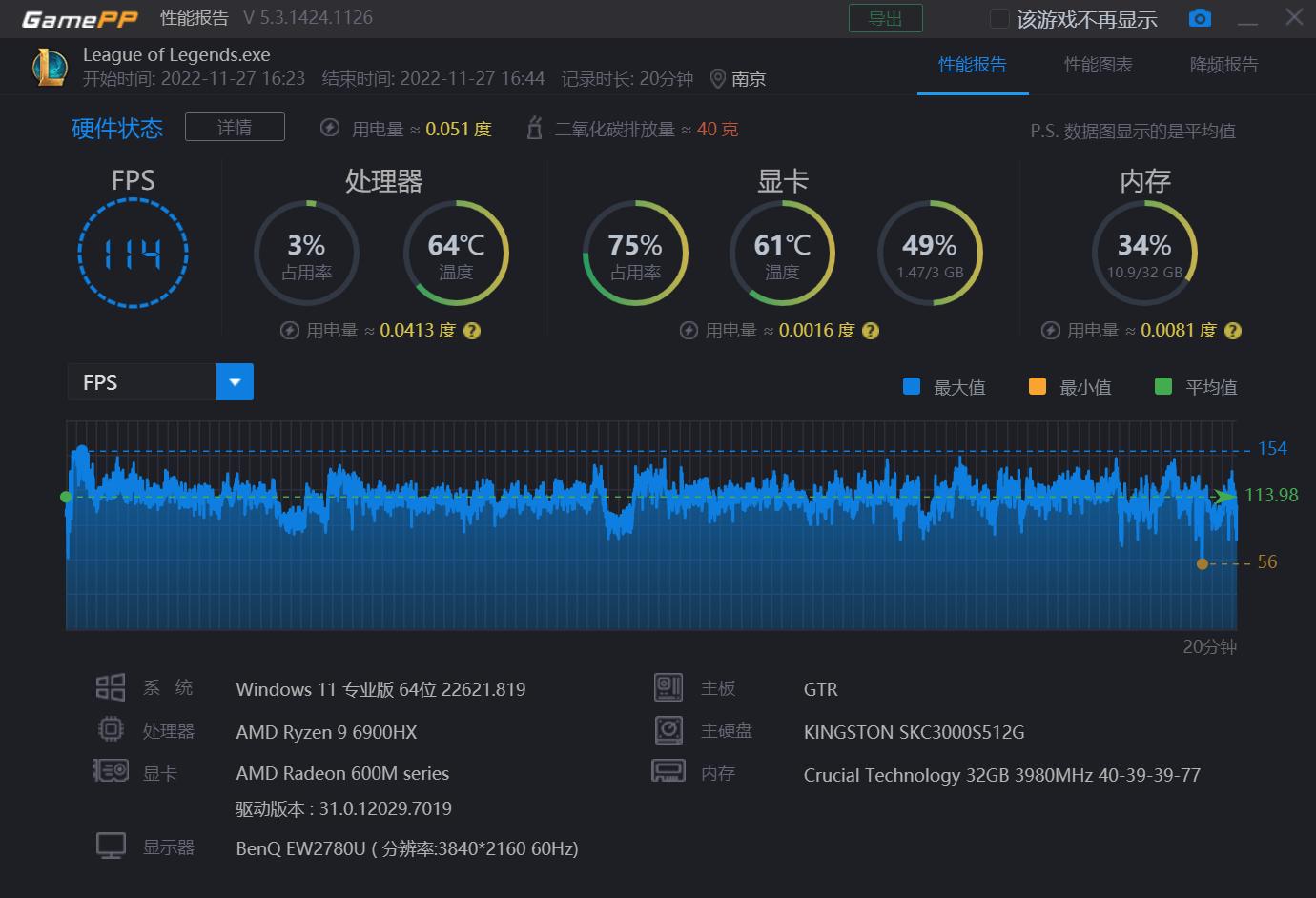Click the blue dropdown arrow beside FPS selector

click(235, 381)
